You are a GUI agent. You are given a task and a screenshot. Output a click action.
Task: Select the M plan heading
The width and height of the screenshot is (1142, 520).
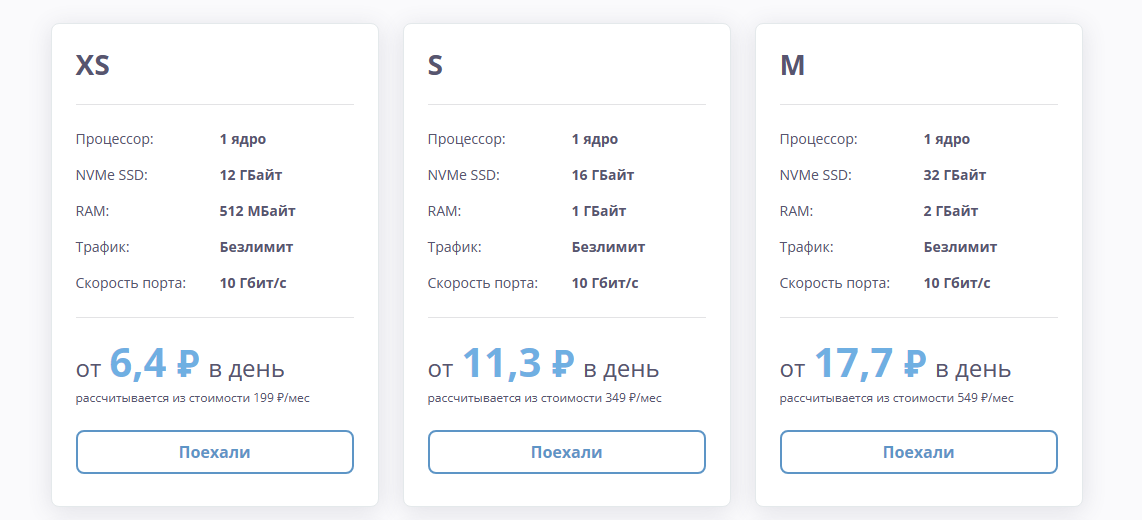pos(792,66)
